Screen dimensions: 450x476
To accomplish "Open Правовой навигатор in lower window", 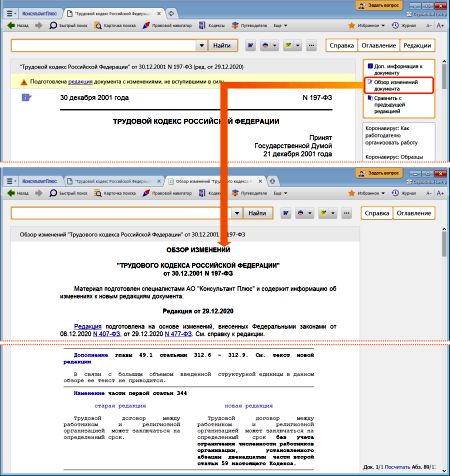I will (167, 193).
